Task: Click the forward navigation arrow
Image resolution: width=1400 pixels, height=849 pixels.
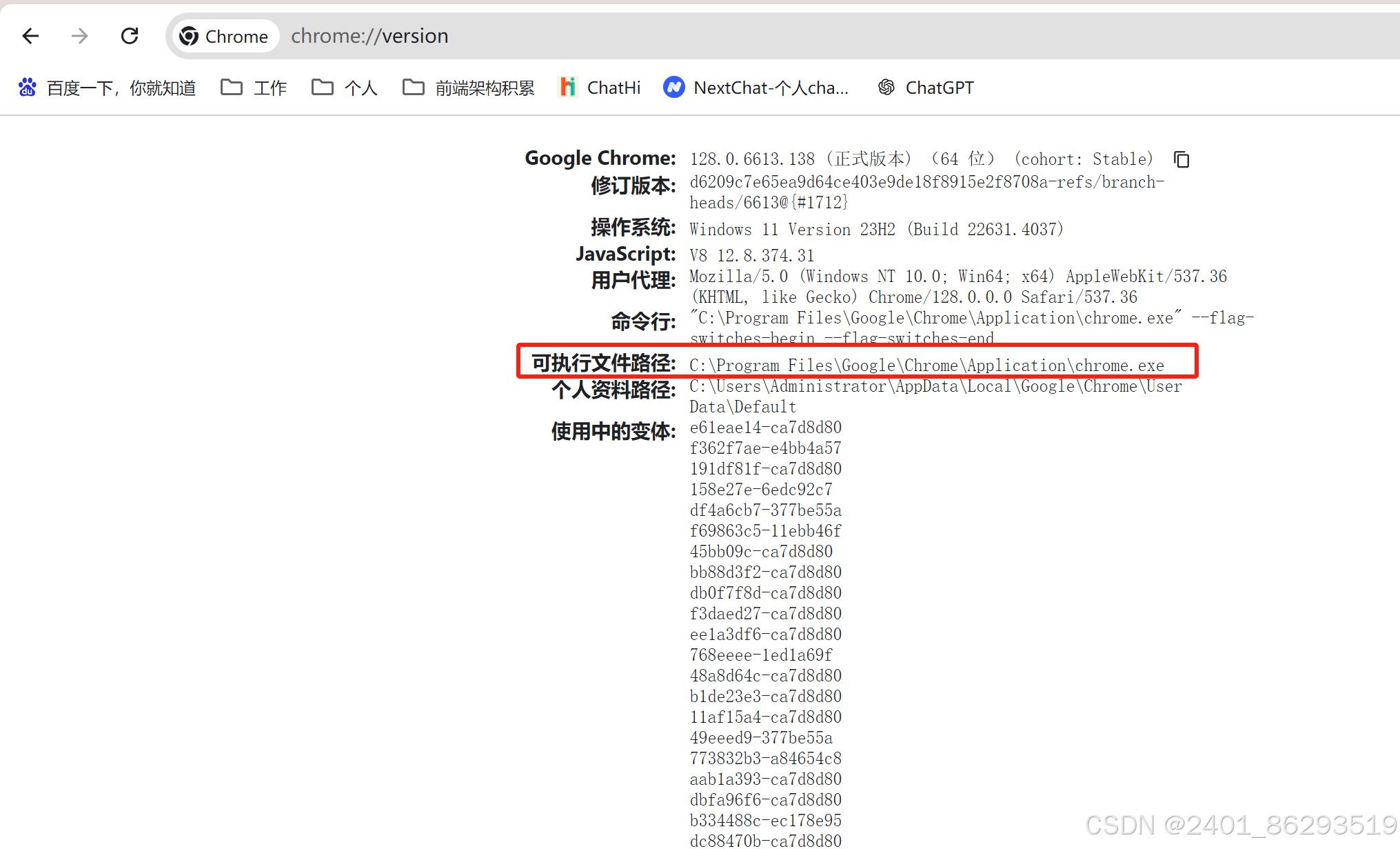Action: tap(80, 36)
